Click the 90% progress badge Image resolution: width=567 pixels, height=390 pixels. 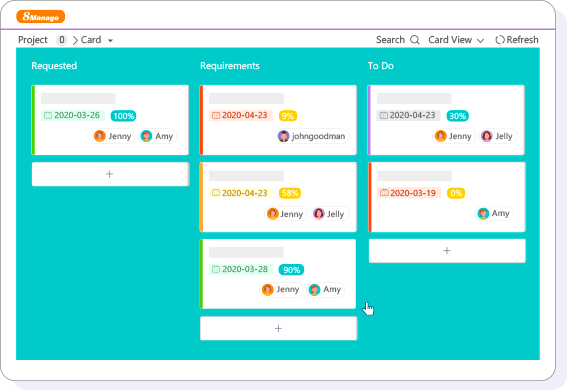[x=291, y=270]
